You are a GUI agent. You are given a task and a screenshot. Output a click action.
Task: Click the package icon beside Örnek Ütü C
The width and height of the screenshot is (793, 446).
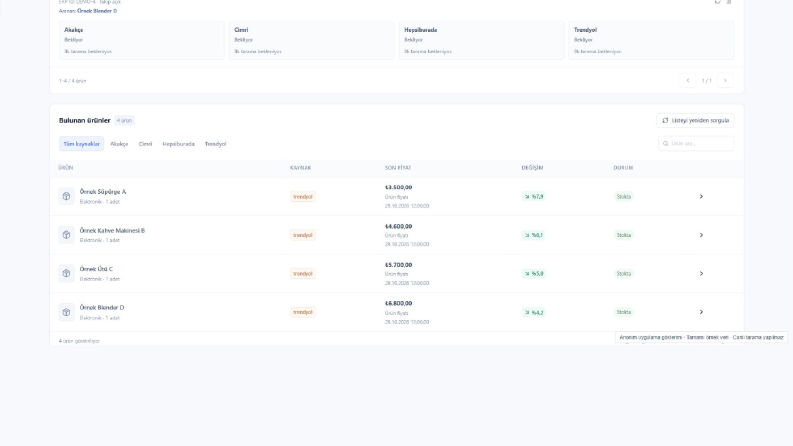pos(66,273)
